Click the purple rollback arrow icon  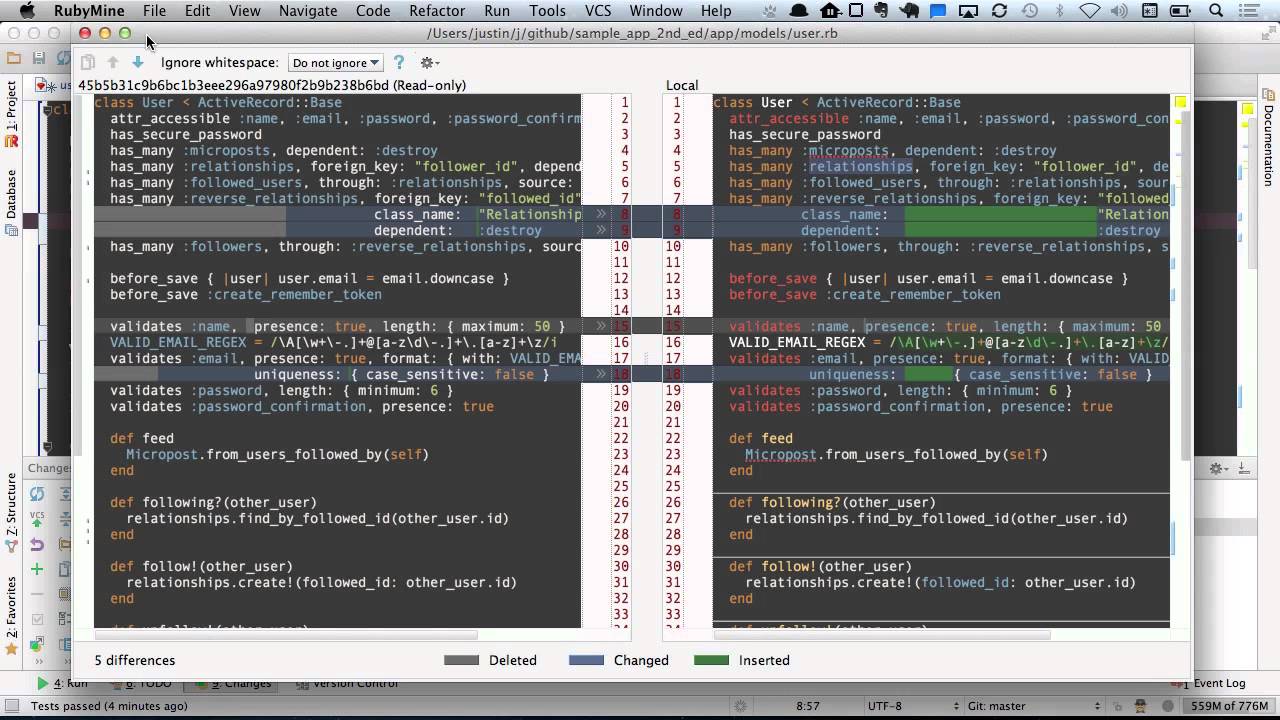37,545
